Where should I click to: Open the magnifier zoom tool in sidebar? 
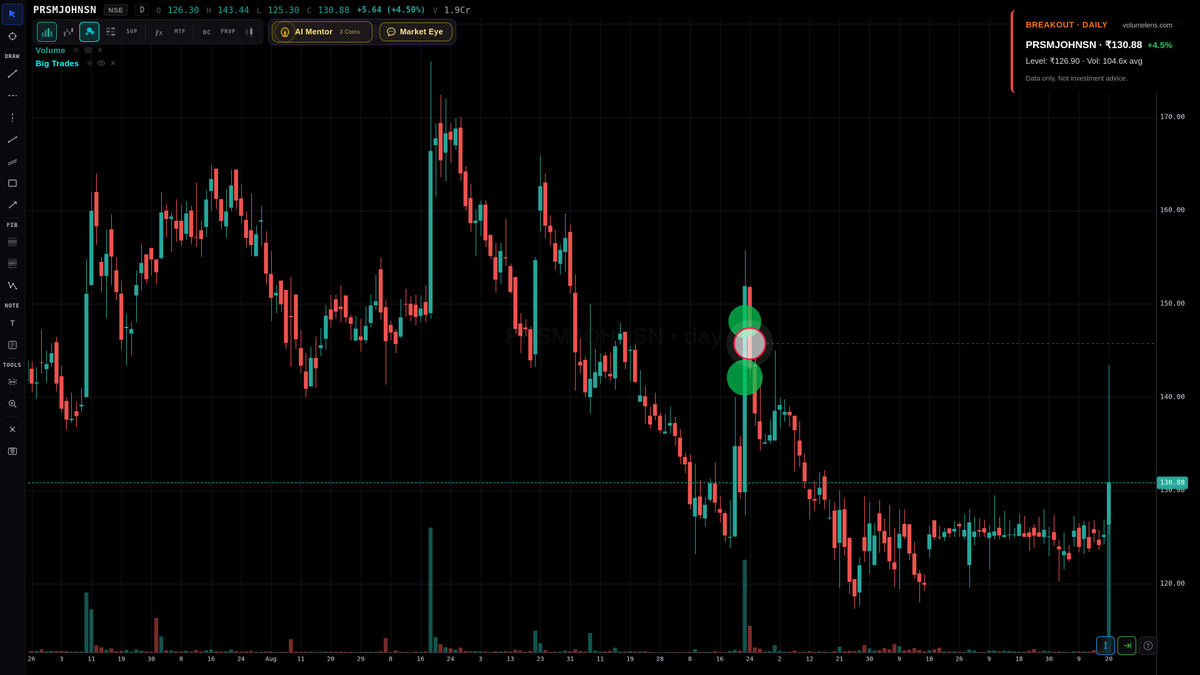point(11,404)
